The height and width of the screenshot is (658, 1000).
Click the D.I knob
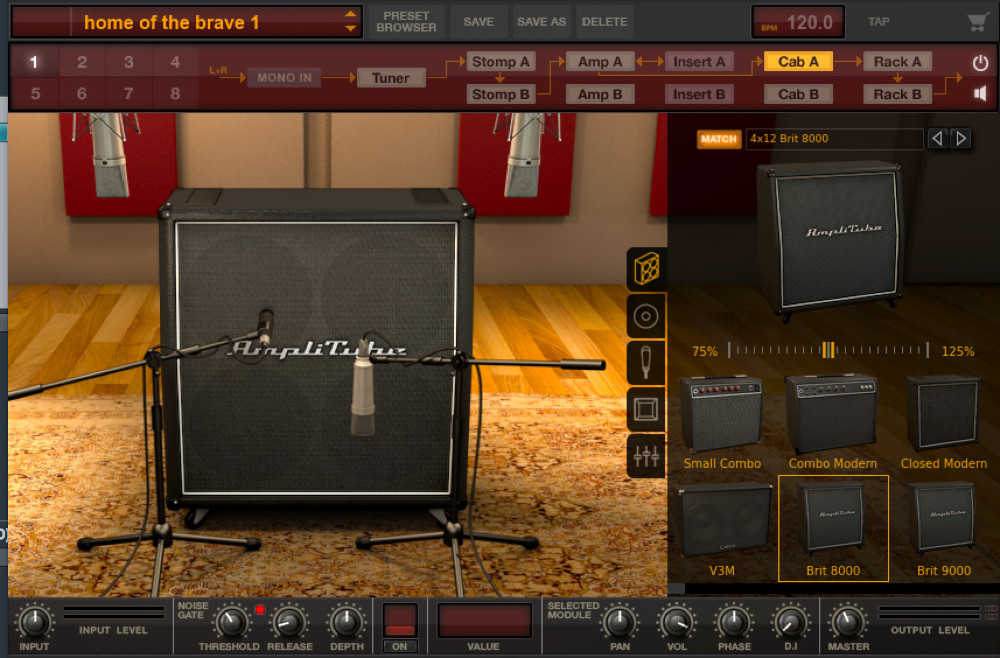point(791,622)
